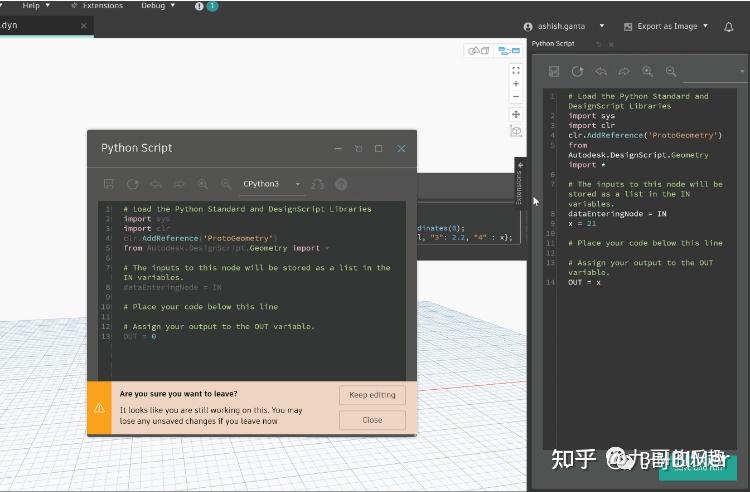Open the notifications bell
This screenshot has width=750, height=492.
(728, 27)
